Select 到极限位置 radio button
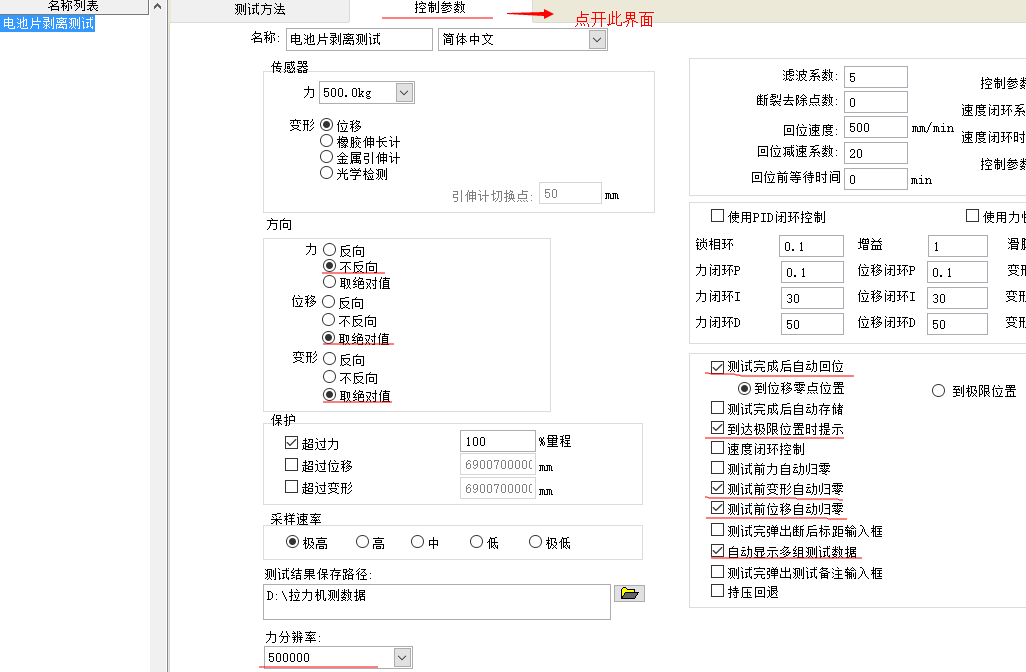Image resolution: width=1026 pixels, height=672 pixels. click(938, 390)
